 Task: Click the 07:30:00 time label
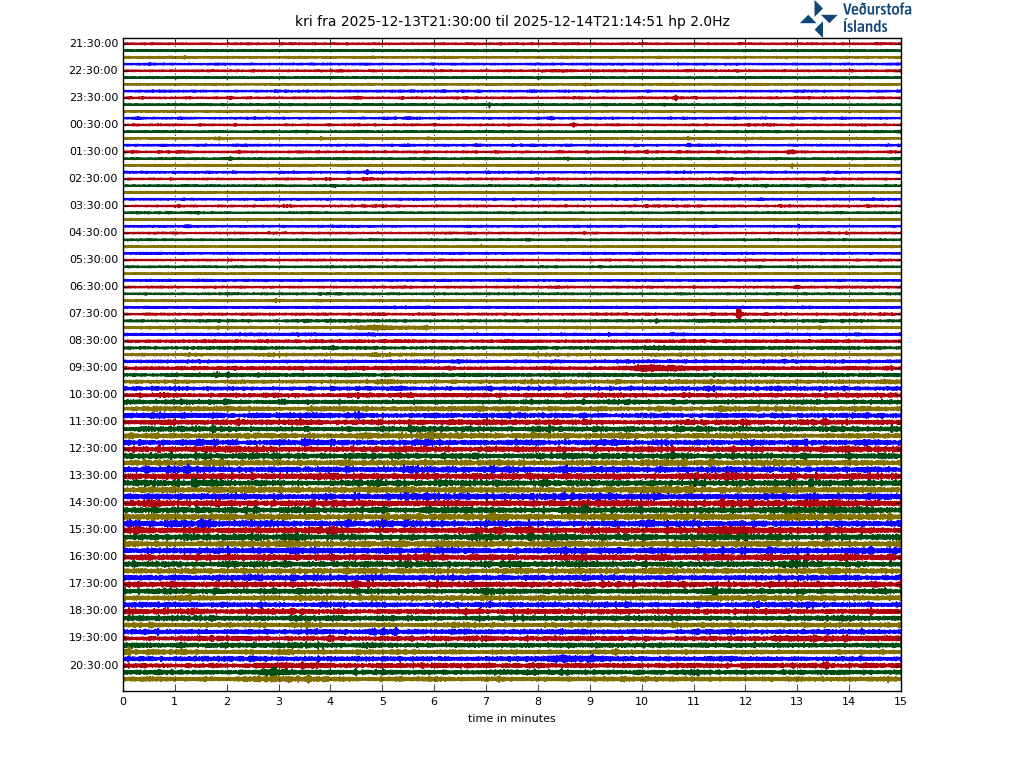[x=93, y=314]
